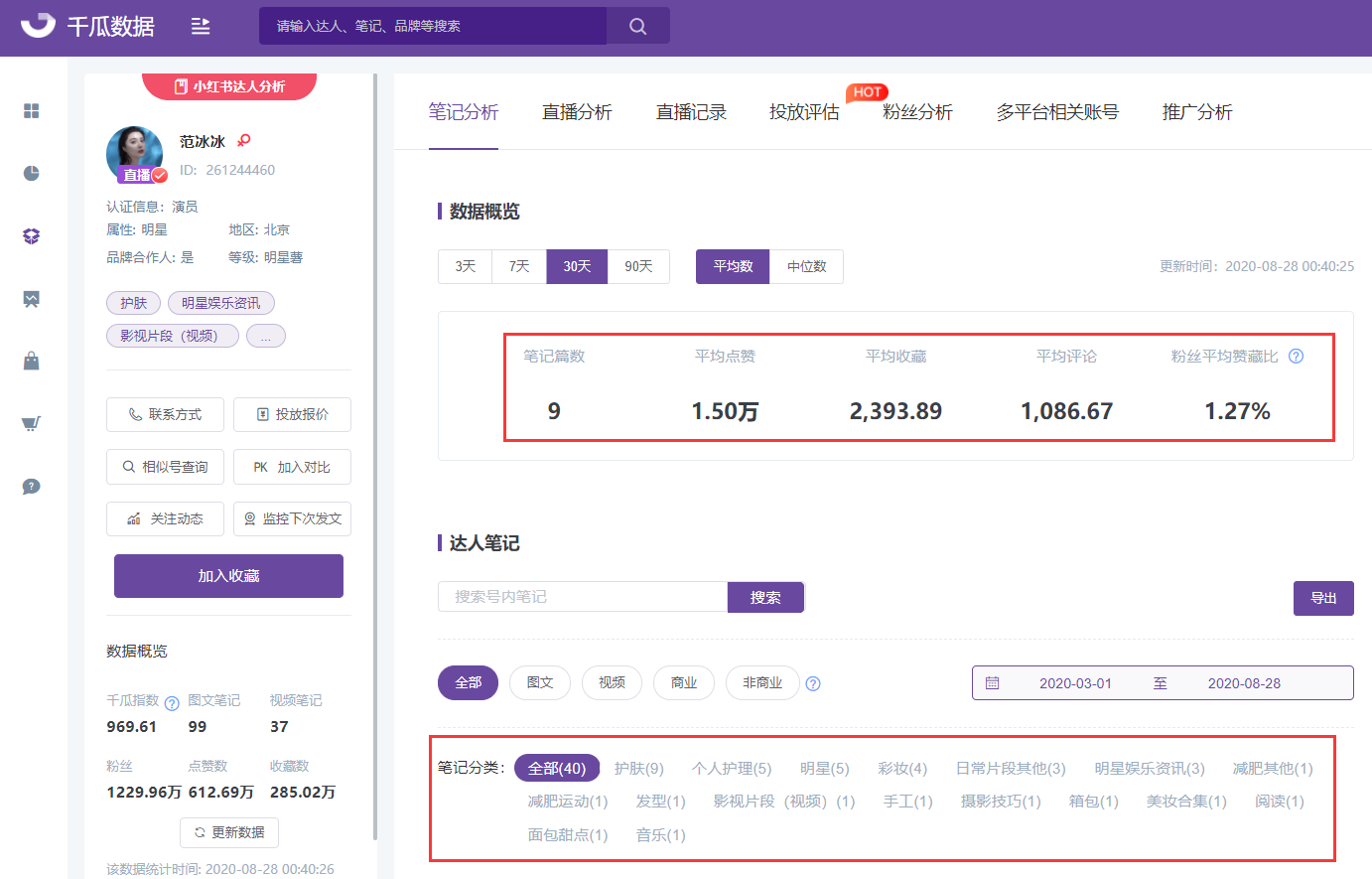Filter notes by 护肤(9) category

639,769
